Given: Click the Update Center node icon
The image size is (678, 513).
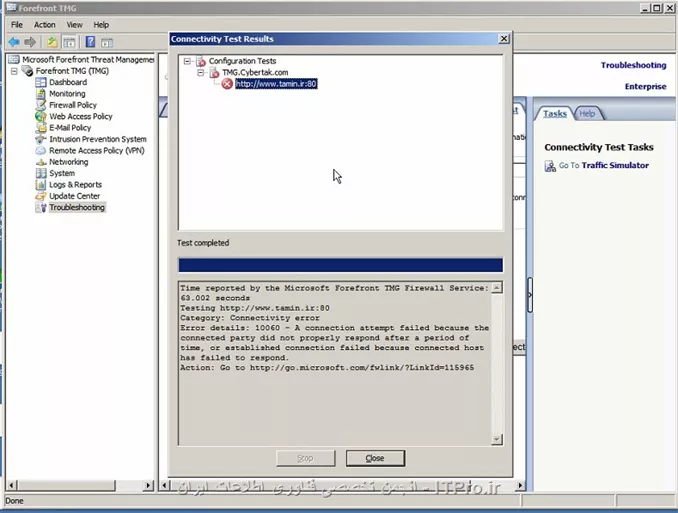Looking at the screenshot, I should coord(41,196).
